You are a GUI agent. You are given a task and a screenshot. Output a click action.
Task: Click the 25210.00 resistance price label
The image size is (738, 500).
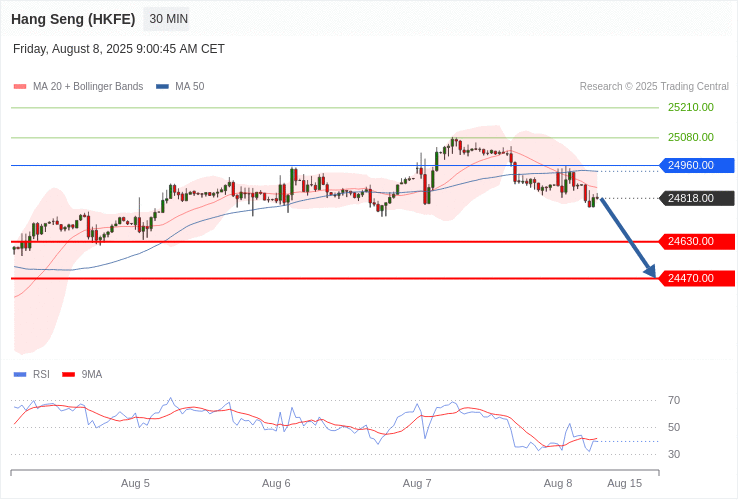[x=691, y=107]
